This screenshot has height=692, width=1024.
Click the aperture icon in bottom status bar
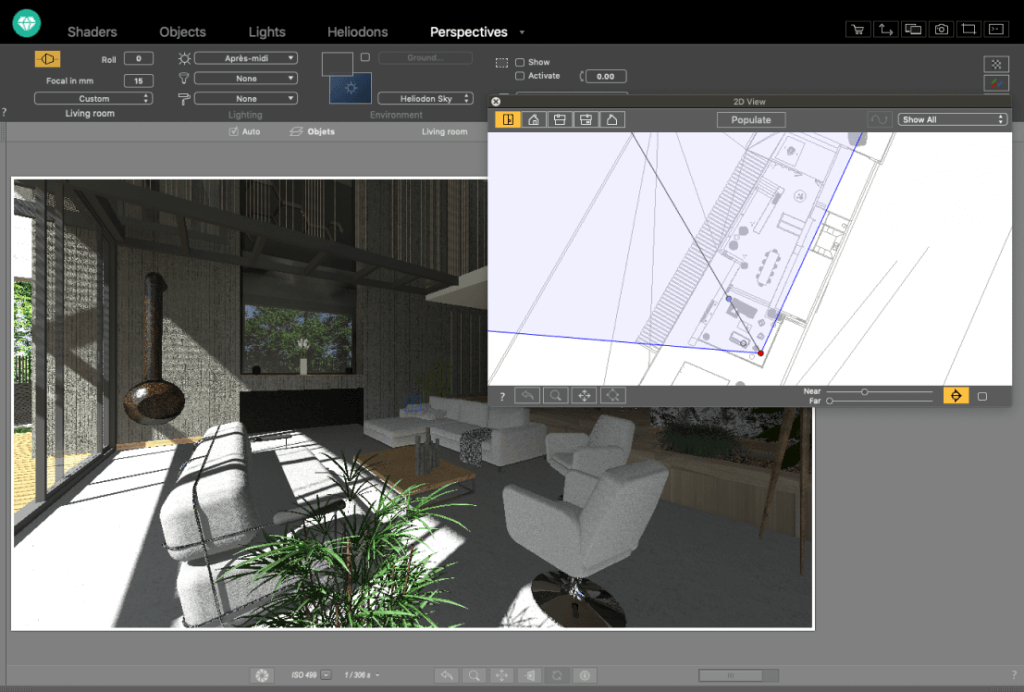click(x=262, y=676)
